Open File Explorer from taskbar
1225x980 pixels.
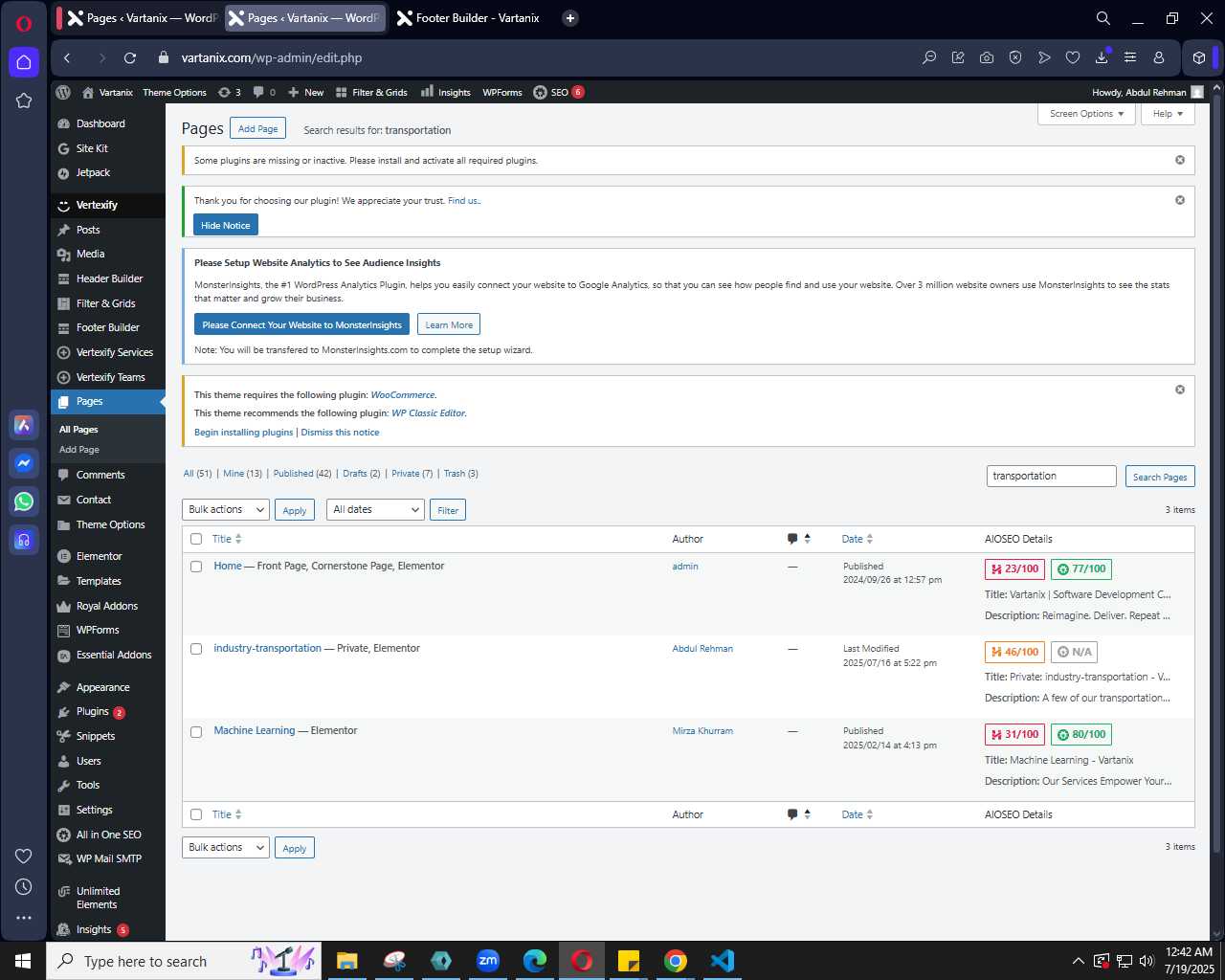point(347,961)
